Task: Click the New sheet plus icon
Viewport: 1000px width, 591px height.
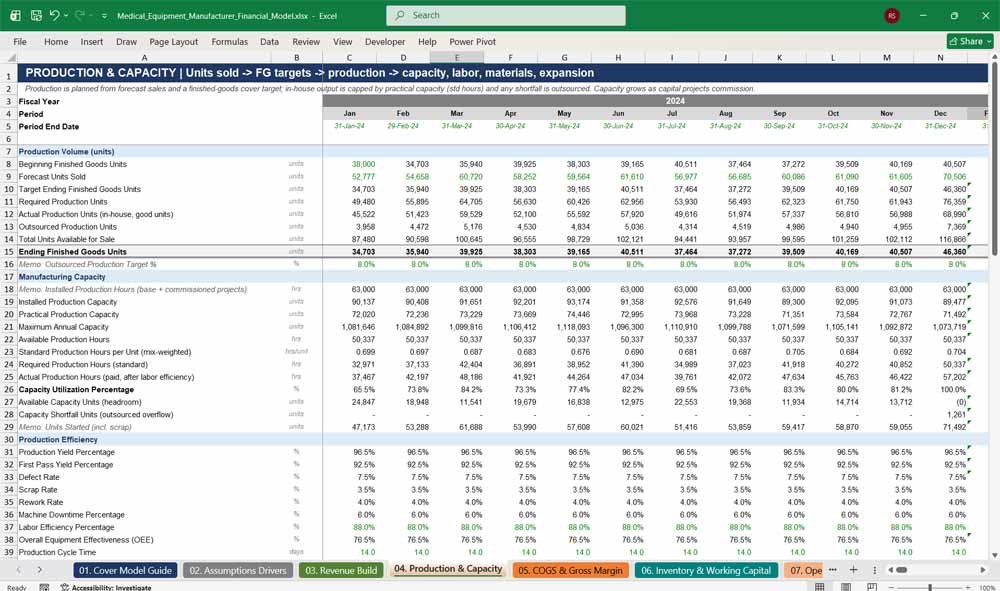Action: point(853,570)
